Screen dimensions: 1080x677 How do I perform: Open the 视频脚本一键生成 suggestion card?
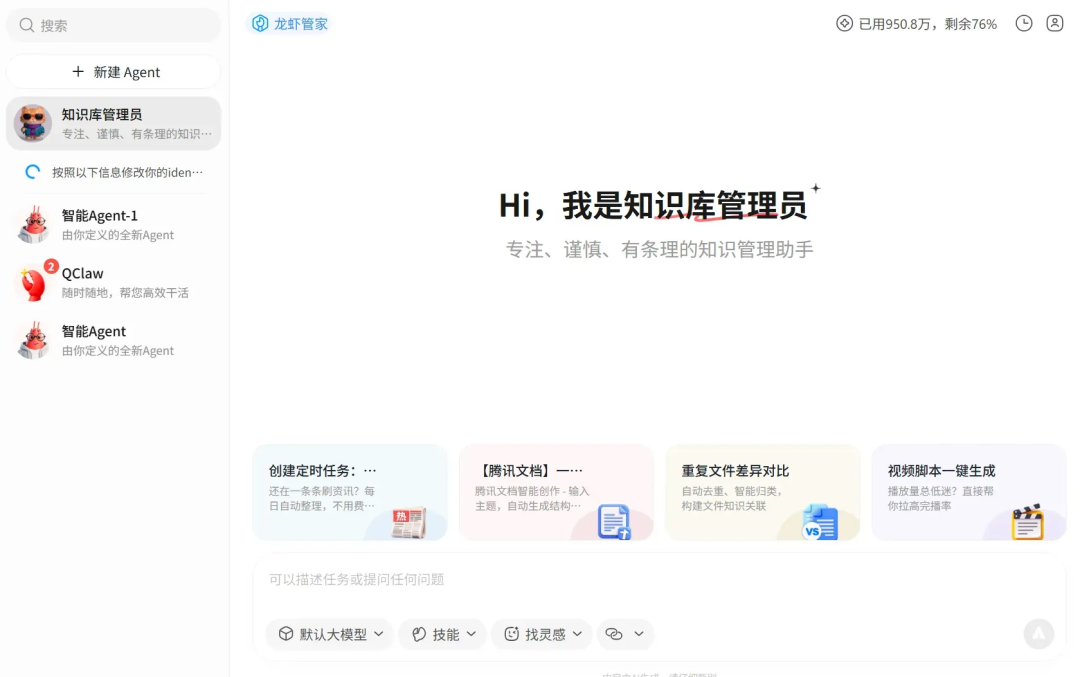(x=969, y=492)
